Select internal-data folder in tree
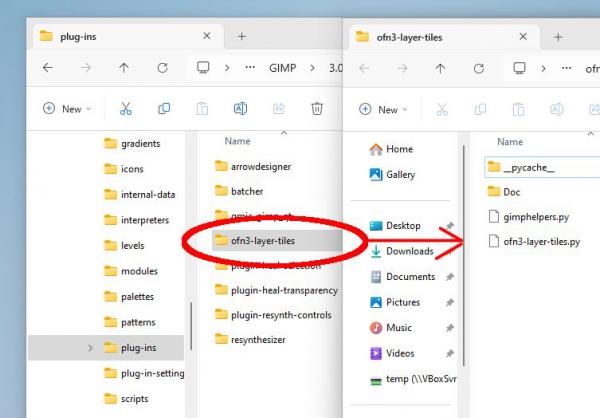 click(140, 194)
